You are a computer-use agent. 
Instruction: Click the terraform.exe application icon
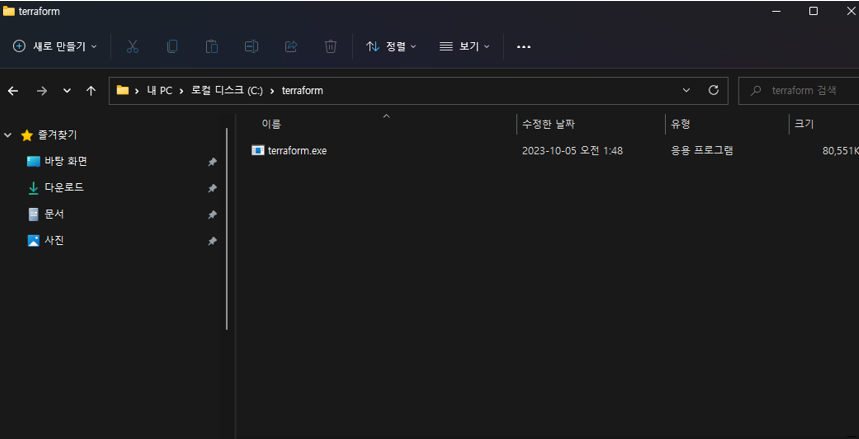258,150
